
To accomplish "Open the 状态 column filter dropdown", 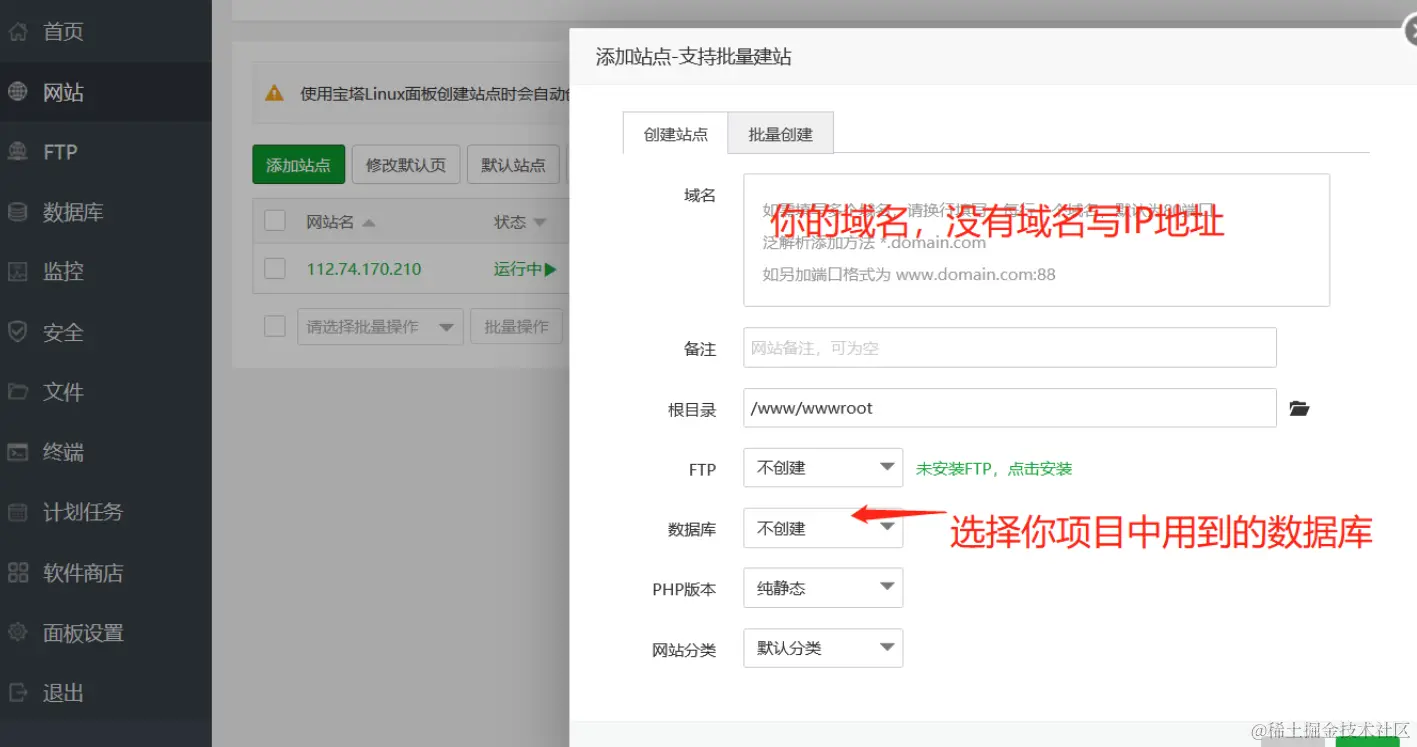I will [x=540, y=222].
